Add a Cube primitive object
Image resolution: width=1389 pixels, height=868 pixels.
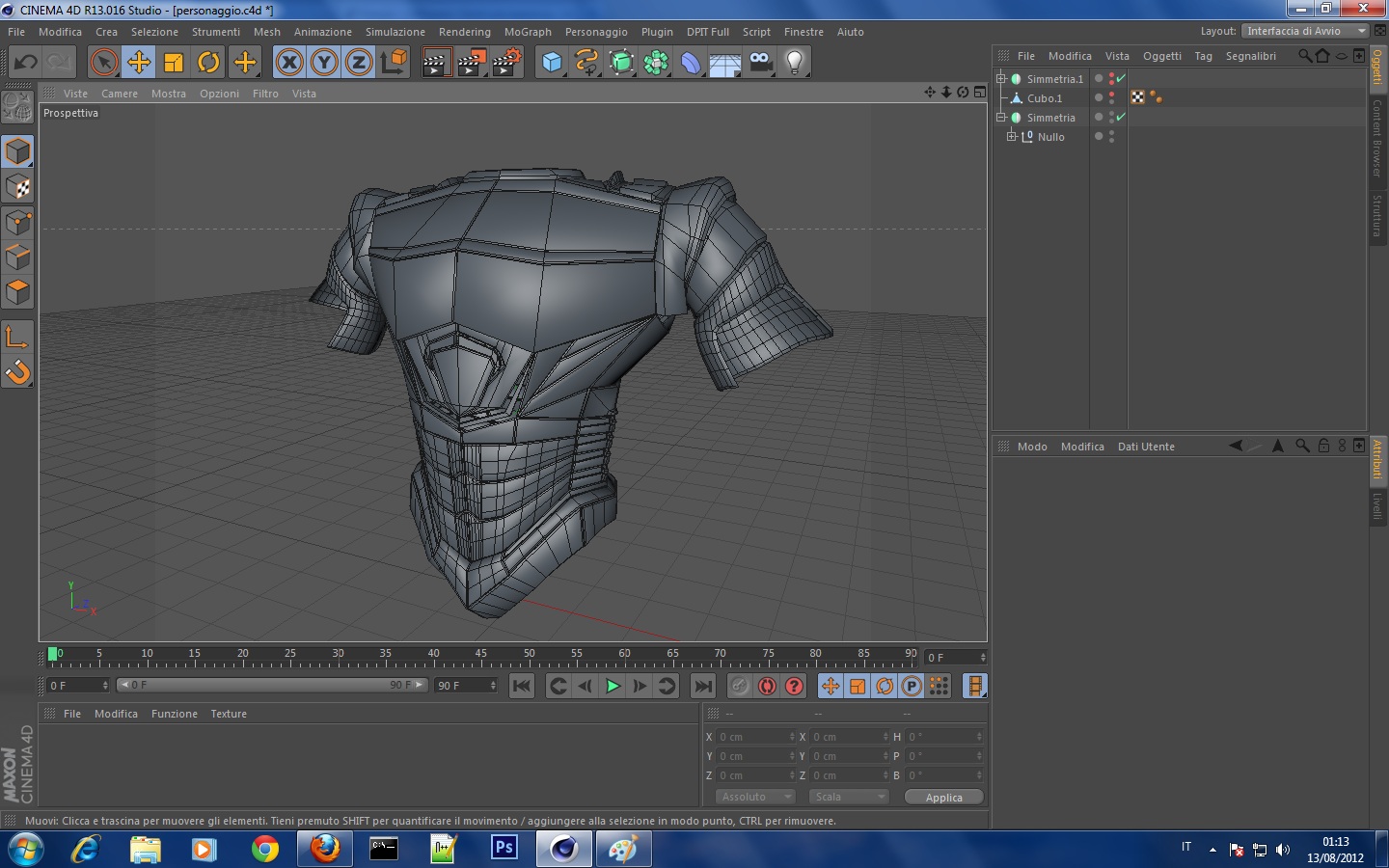(552, 63)
